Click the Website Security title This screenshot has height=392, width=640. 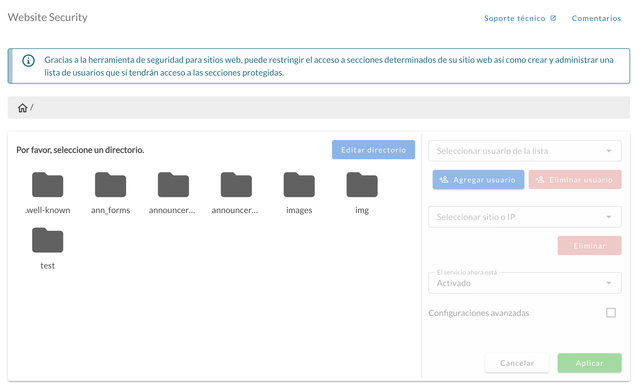(48, 17)
